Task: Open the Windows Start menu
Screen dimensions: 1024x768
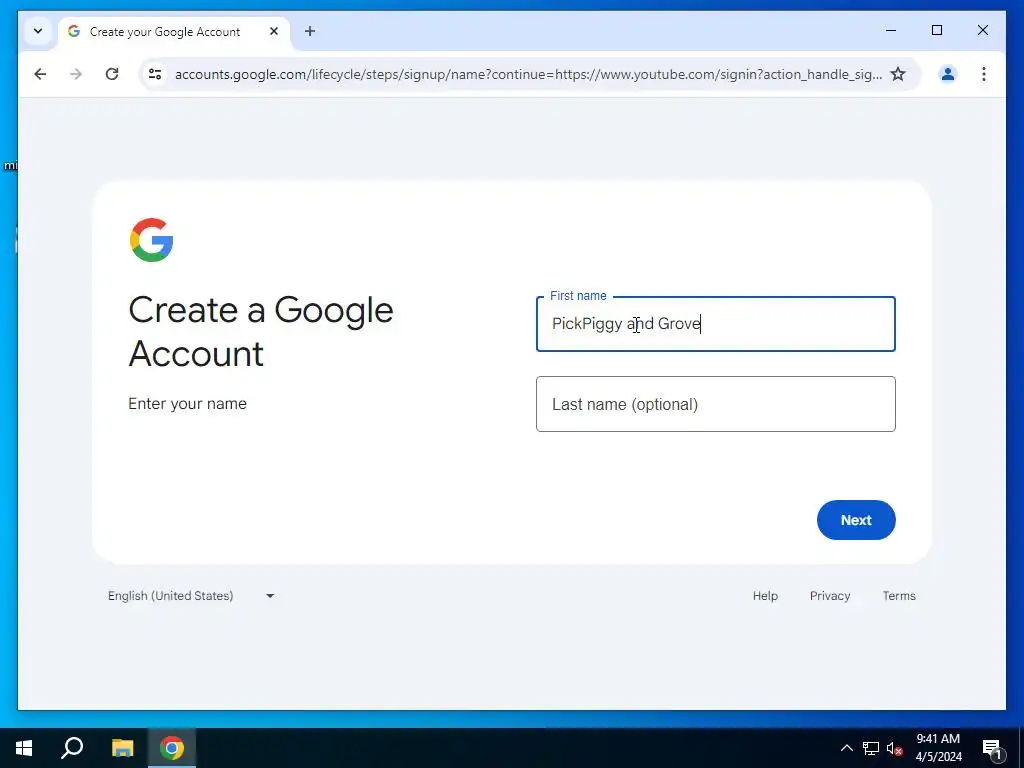Action: pyautogui.click(x=24, y=748)
